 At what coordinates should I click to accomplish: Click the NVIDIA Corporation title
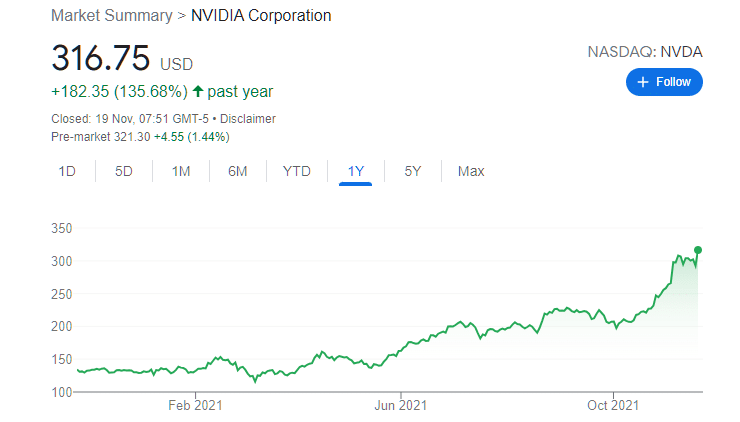click(x=261, y=15)
